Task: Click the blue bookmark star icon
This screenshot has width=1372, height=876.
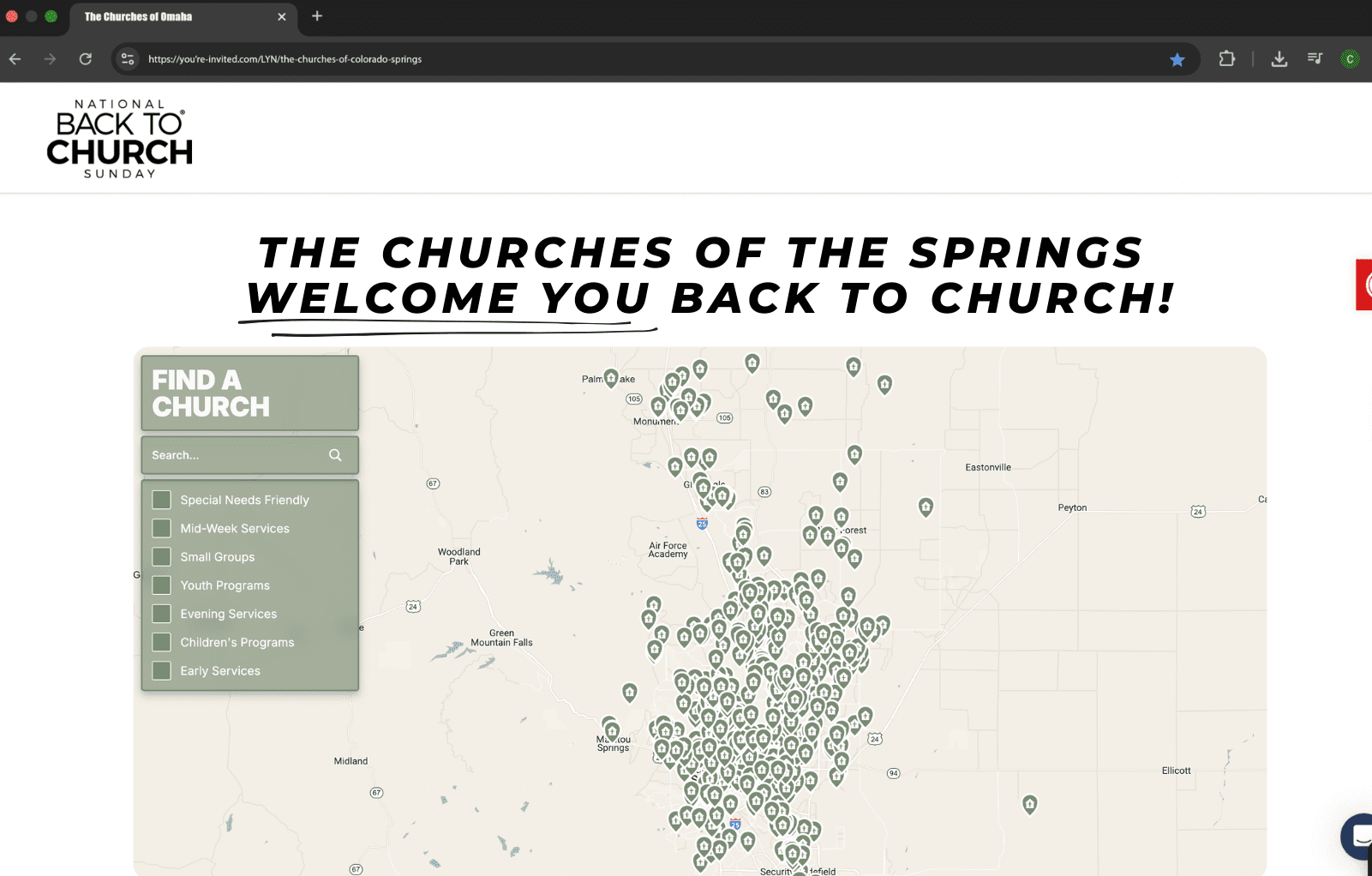Action: (x=1177, y=59)
